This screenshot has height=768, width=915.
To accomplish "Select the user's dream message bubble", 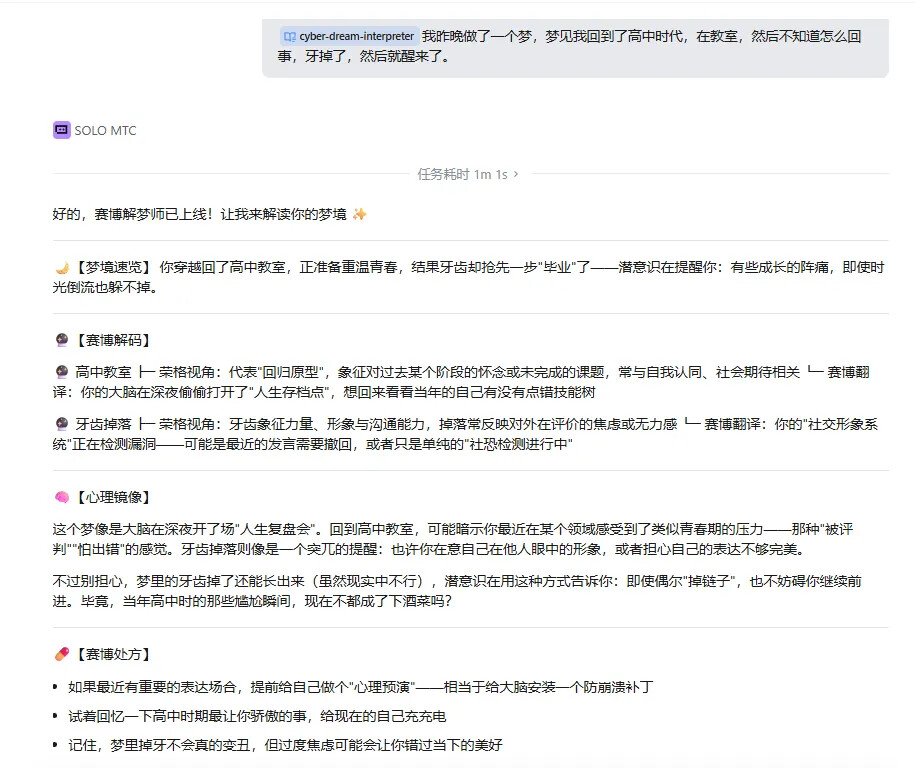I will [575, 48].
